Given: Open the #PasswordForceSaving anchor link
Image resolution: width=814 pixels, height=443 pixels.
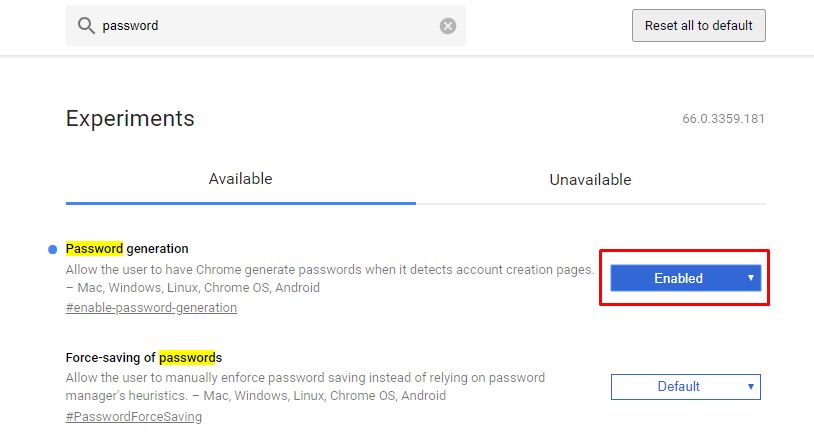Looking at the screenshot, I should [x=133, y=416].
